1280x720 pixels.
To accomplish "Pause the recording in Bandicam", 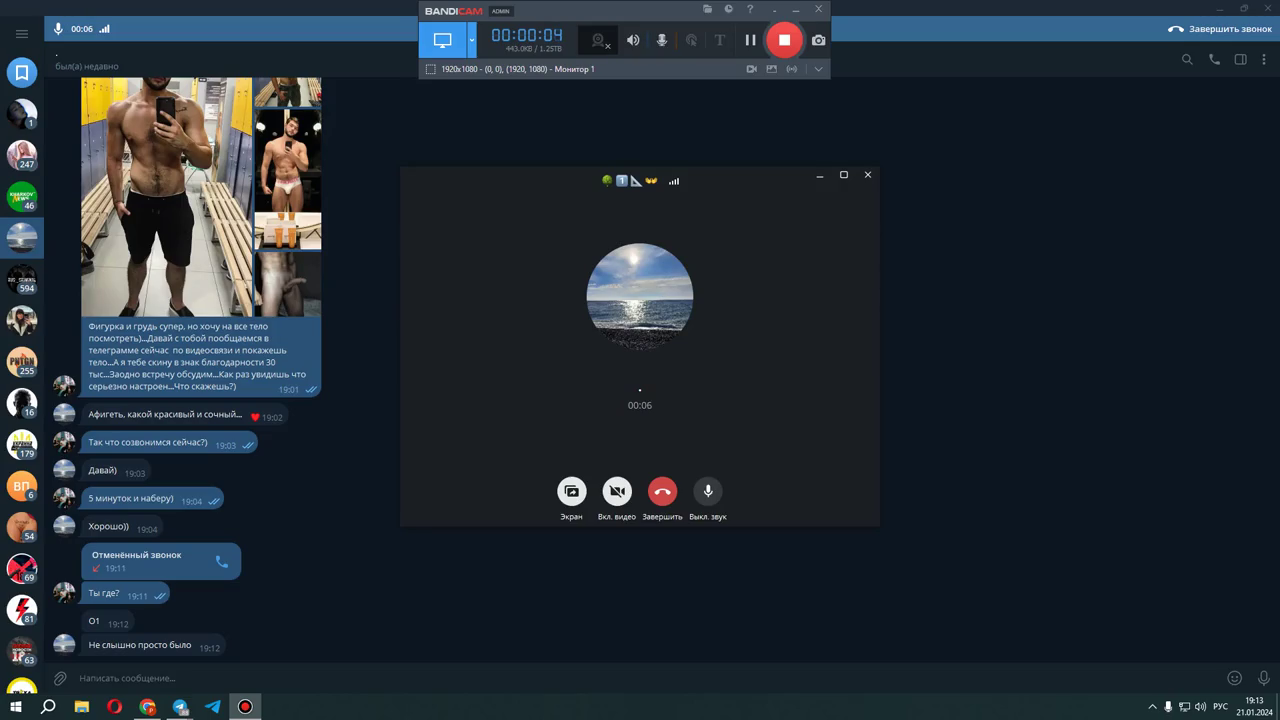I will (x=750, y=40).
